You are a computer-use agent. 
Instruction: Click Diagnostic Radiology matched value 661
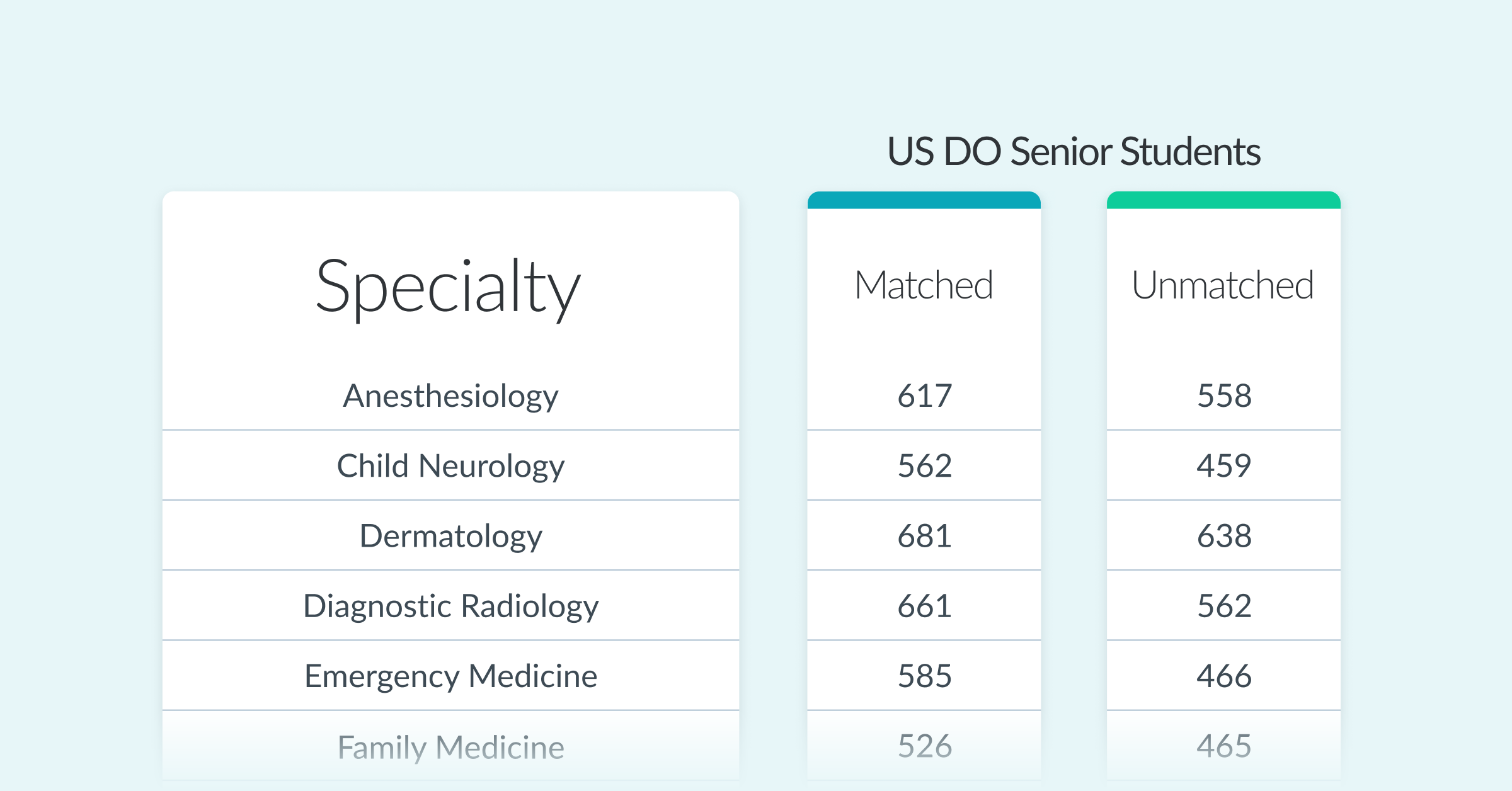924,606
